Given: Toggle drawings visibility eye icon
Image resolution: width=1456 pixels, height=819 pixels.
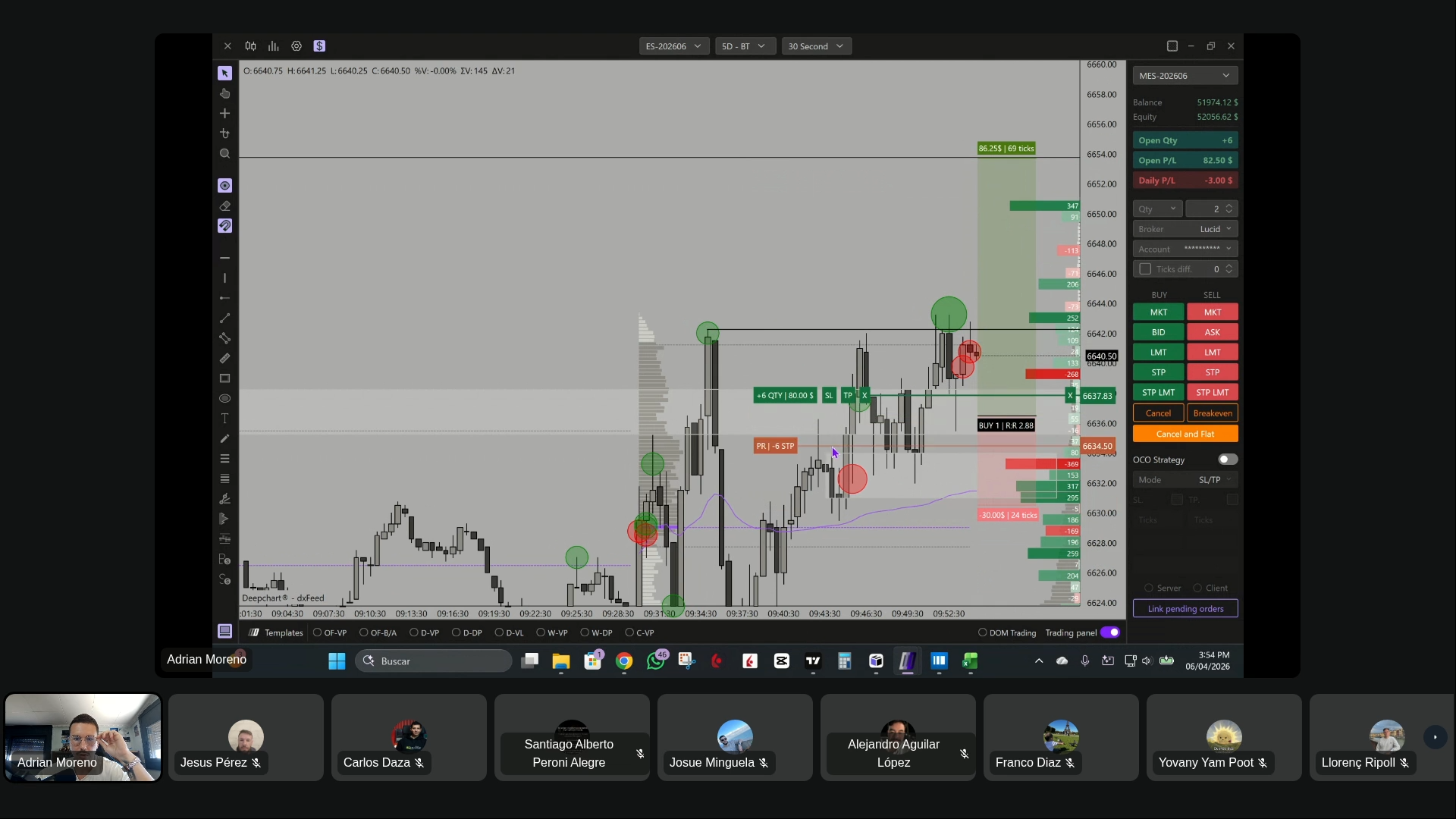Looking at the screenshot, I should [x=224, y=186].
